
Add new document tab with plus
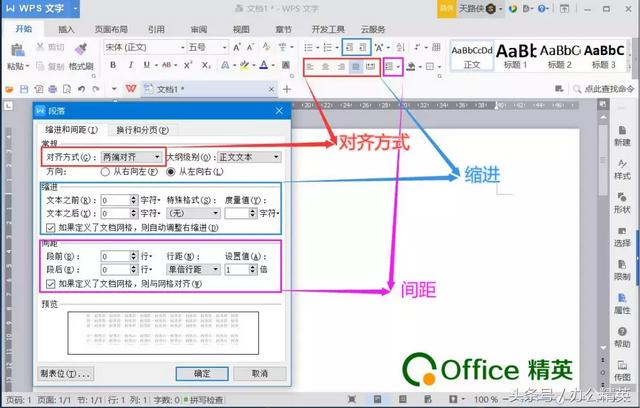[287, 89]
